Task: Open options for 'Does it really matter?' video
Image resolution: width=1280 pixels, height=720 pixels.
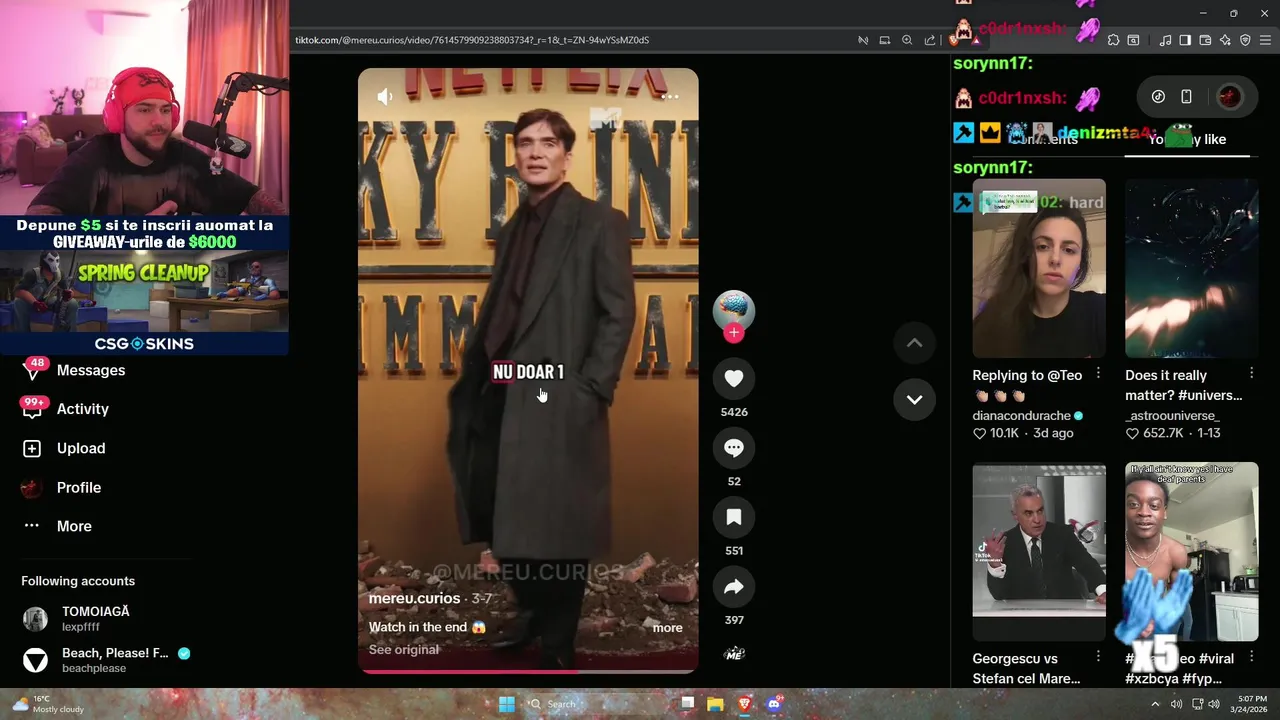Action: click(x=1251, y=373)
